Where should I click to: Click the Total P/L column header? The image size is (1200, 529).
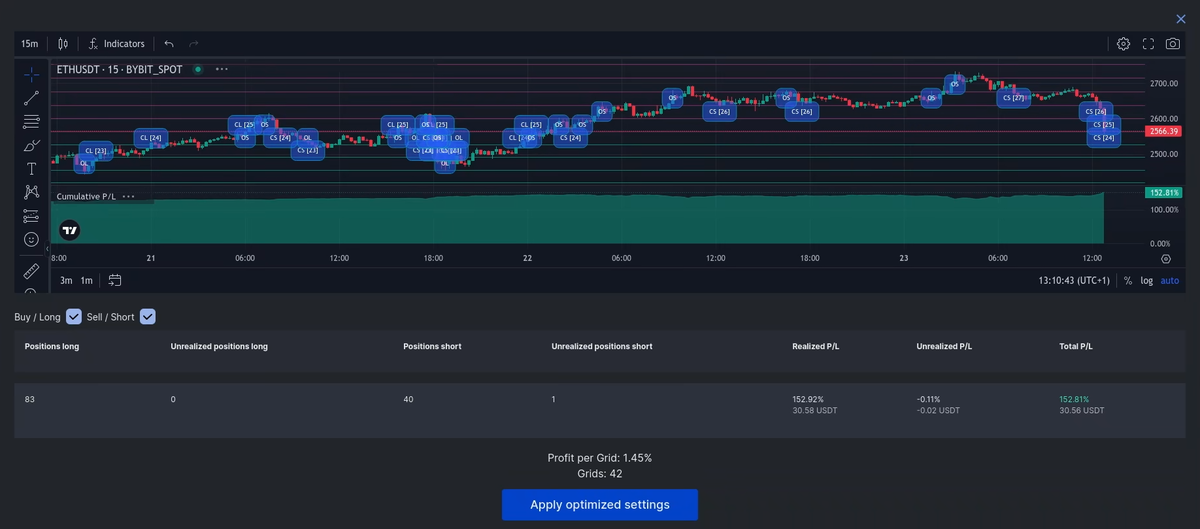pos(1076,347)
